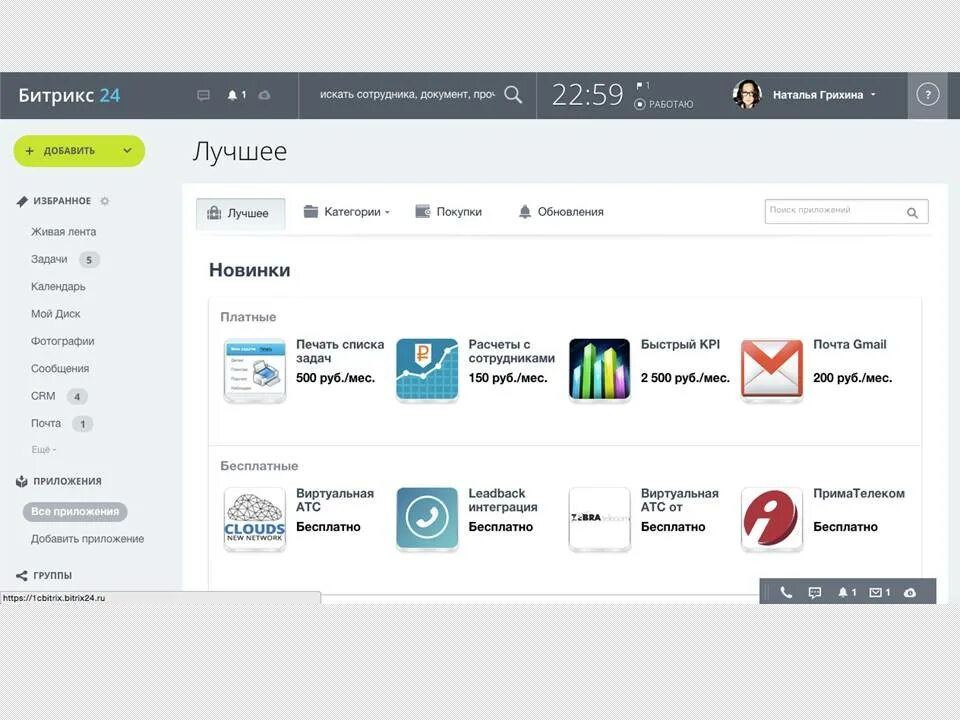
Task: Open Zebra Виртуальная АТС от icon
Action: coord(599,519)
